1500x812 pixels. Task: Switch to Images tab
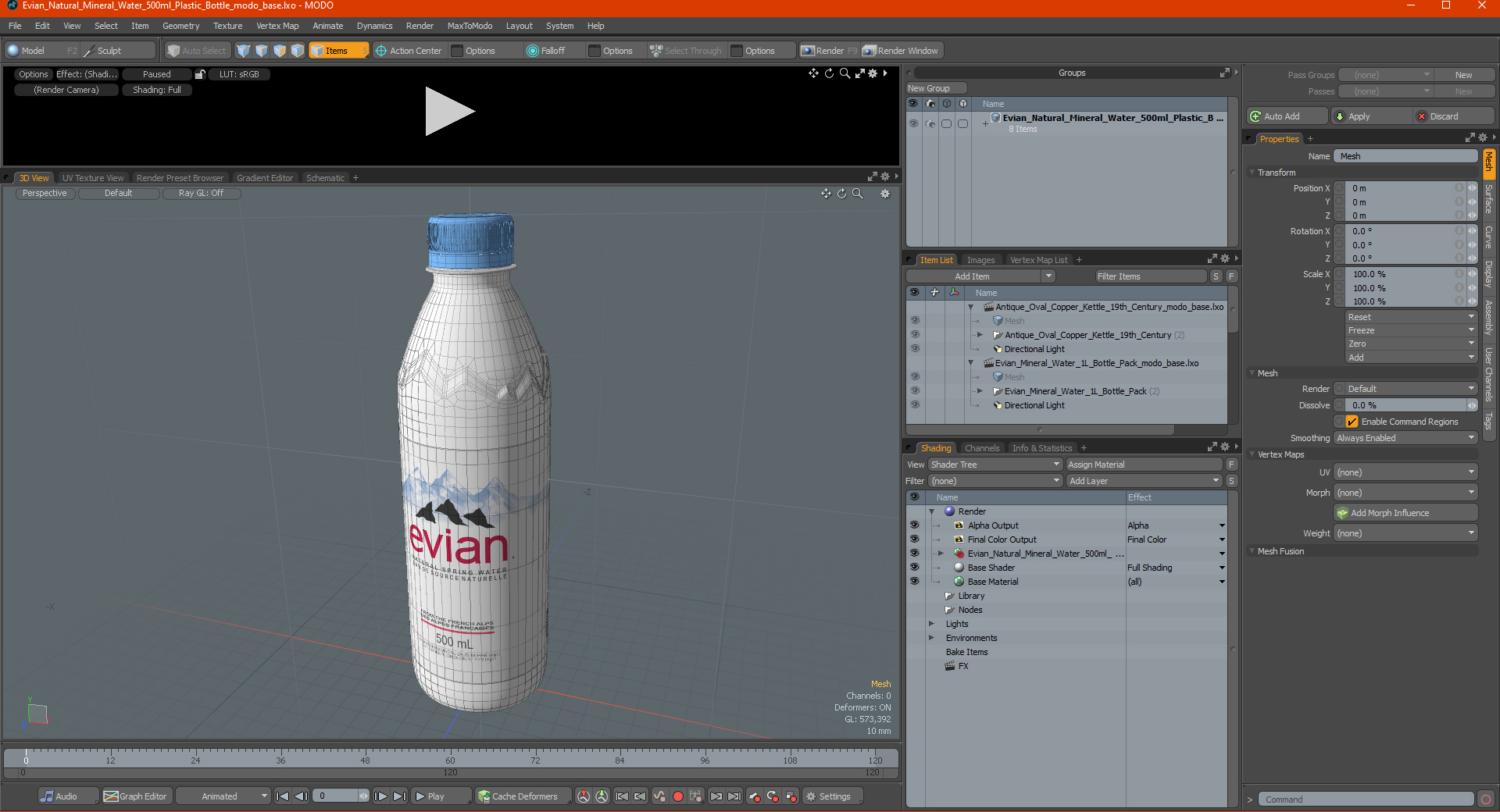(980, 260)
